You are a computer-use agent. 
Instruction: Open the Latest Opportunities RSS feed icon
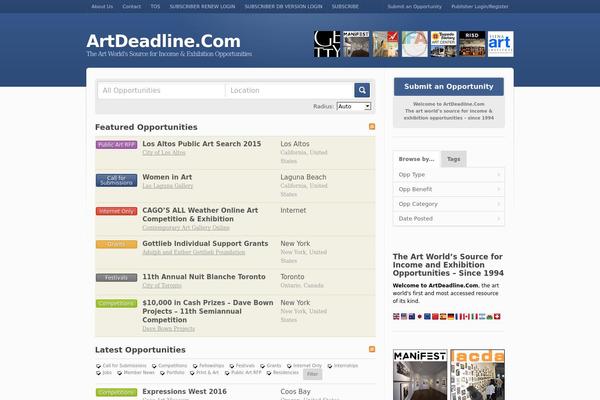[x=372, y=349]
